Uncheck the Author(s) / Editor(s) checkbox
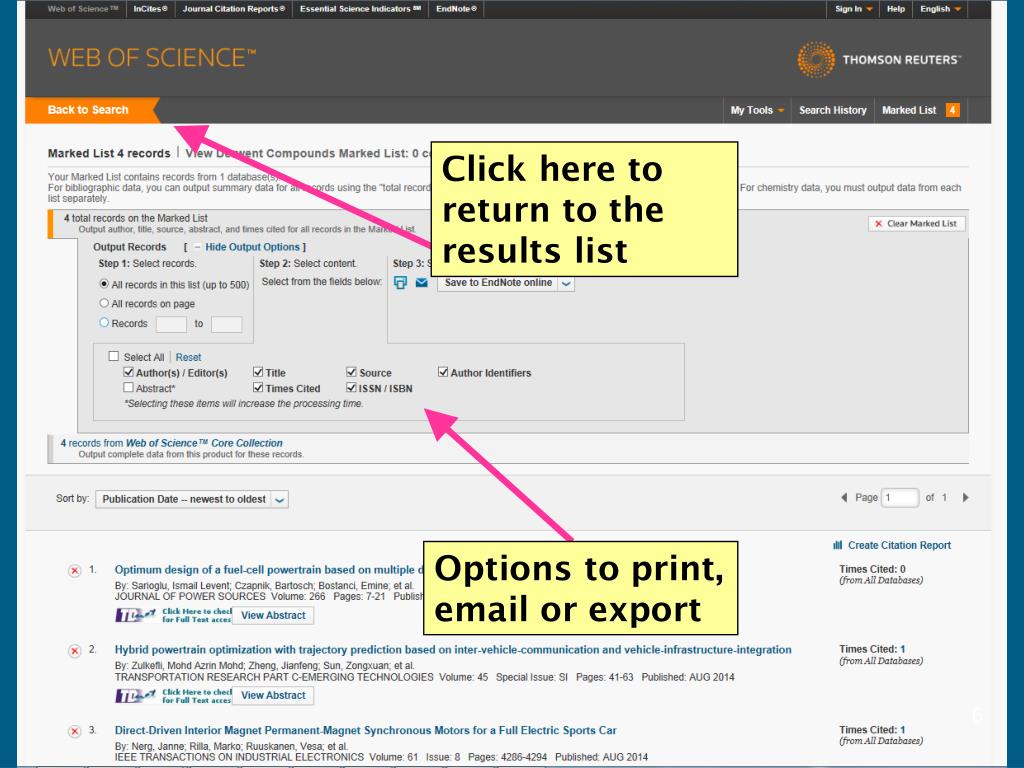 [129, 372]
